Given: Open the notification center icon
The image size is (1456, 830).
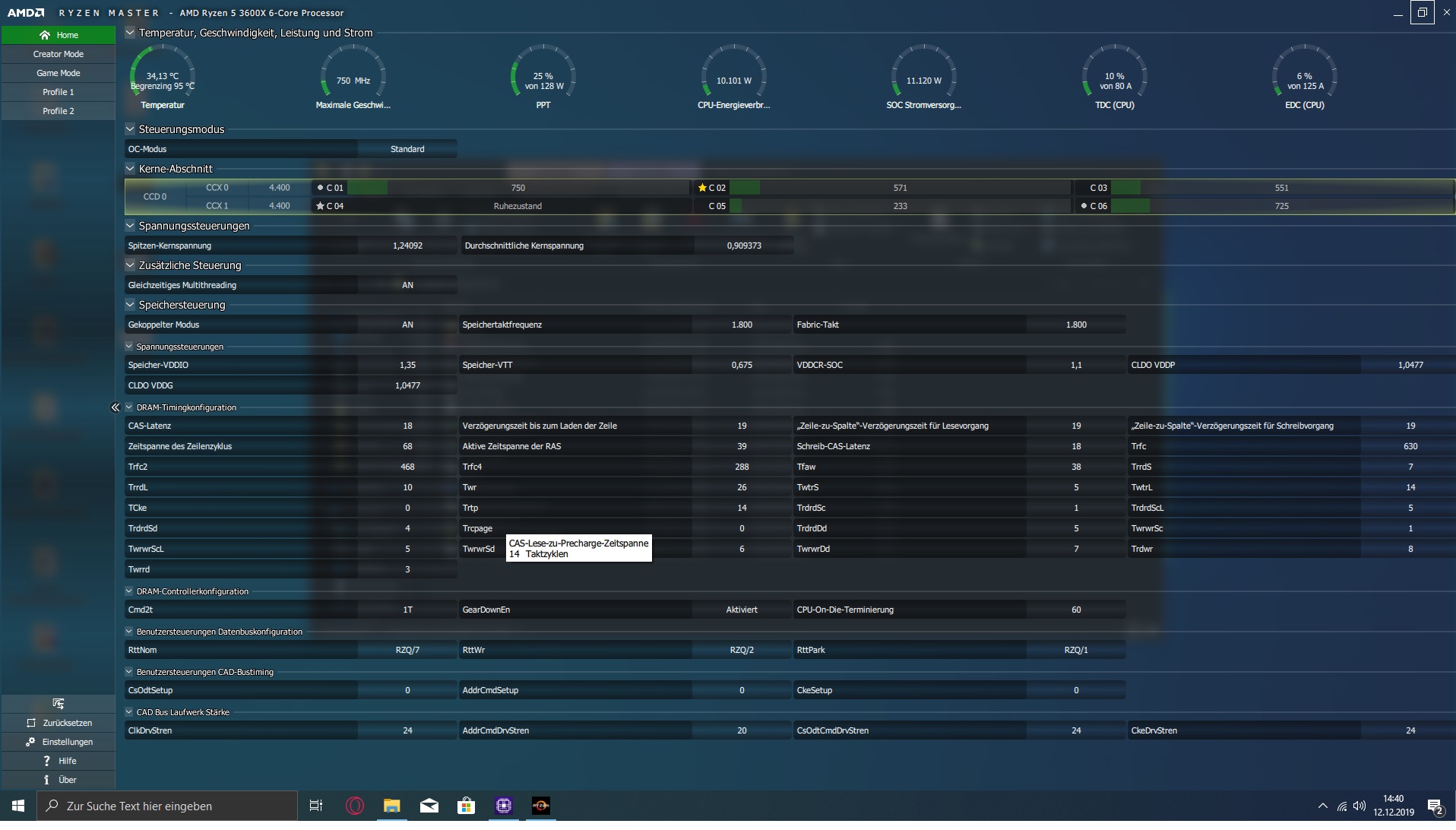Looking at the screenshot, I should (x=1435, y=806).
